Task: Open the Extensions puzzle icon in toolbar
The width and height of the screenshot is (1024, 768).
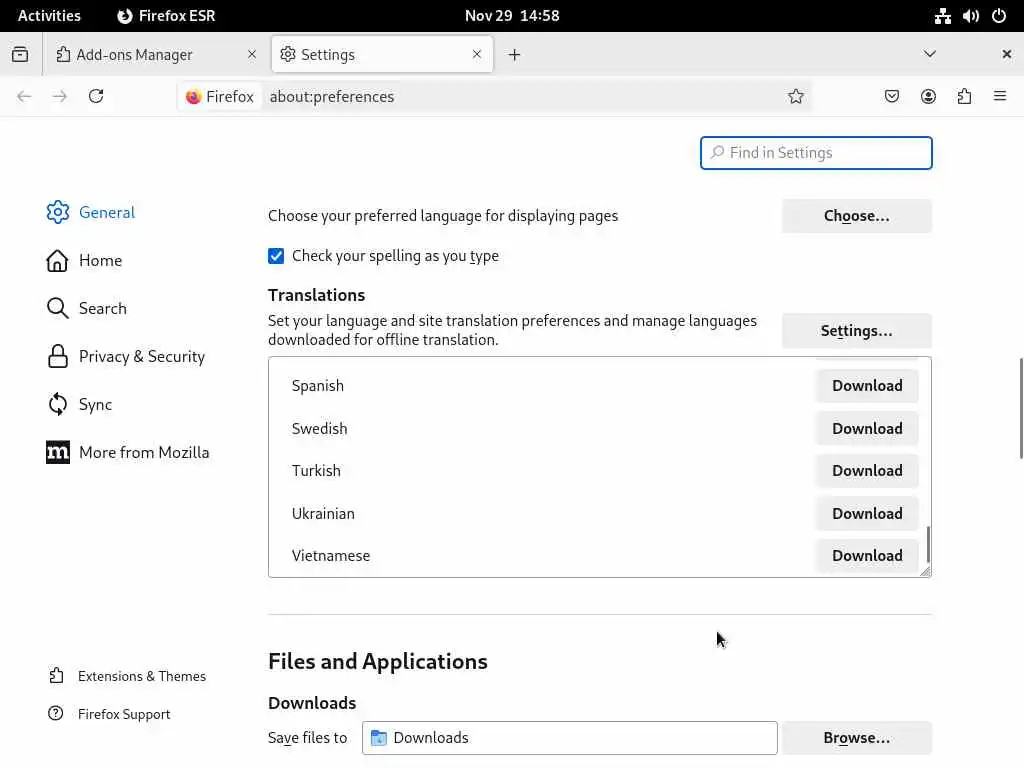Action: tap(964, 96)
